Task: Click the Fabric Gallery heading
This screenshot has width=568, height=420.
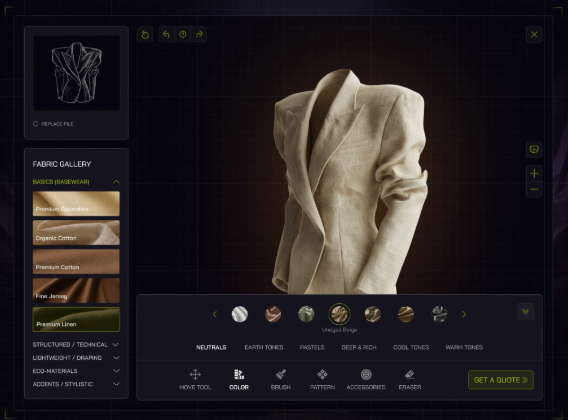Action: [x=62, y=164]
